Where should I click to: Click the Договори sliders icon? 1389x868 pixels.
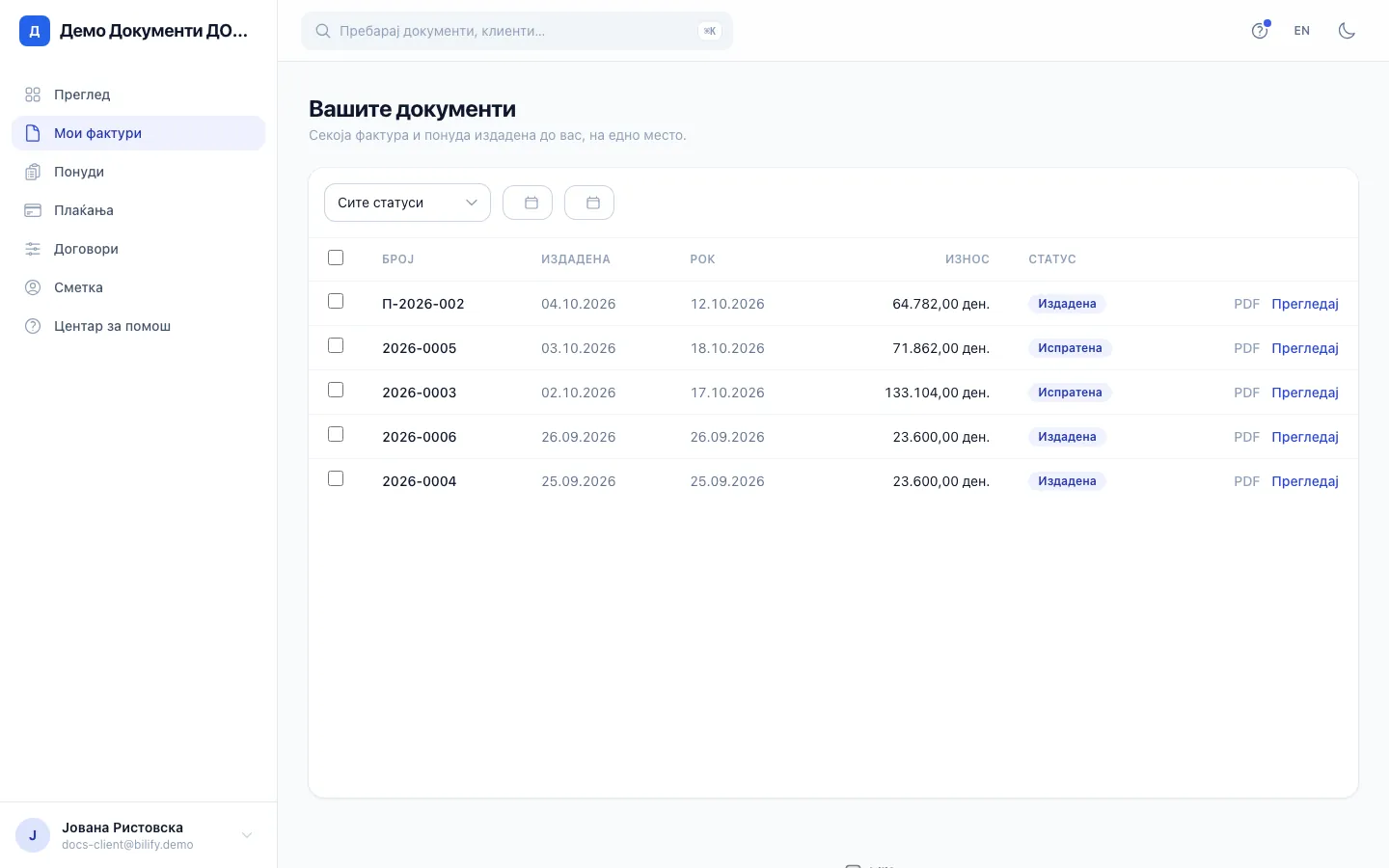[x=33, y=249]
